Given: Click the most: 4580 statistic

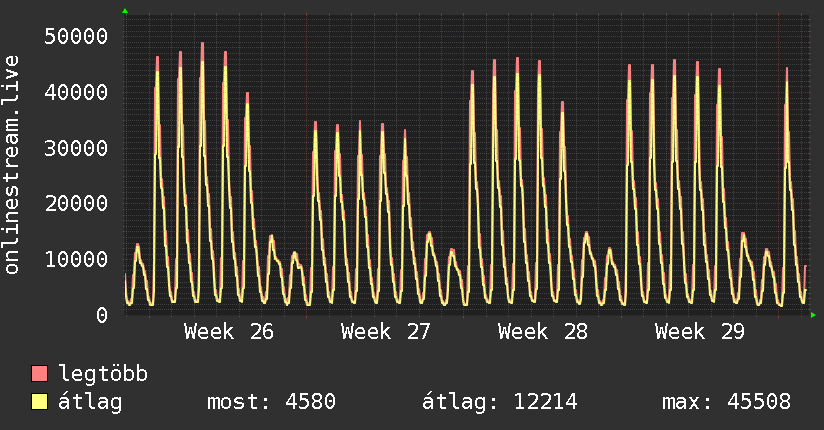Looking at the screenshot, I should click(271, 402).
